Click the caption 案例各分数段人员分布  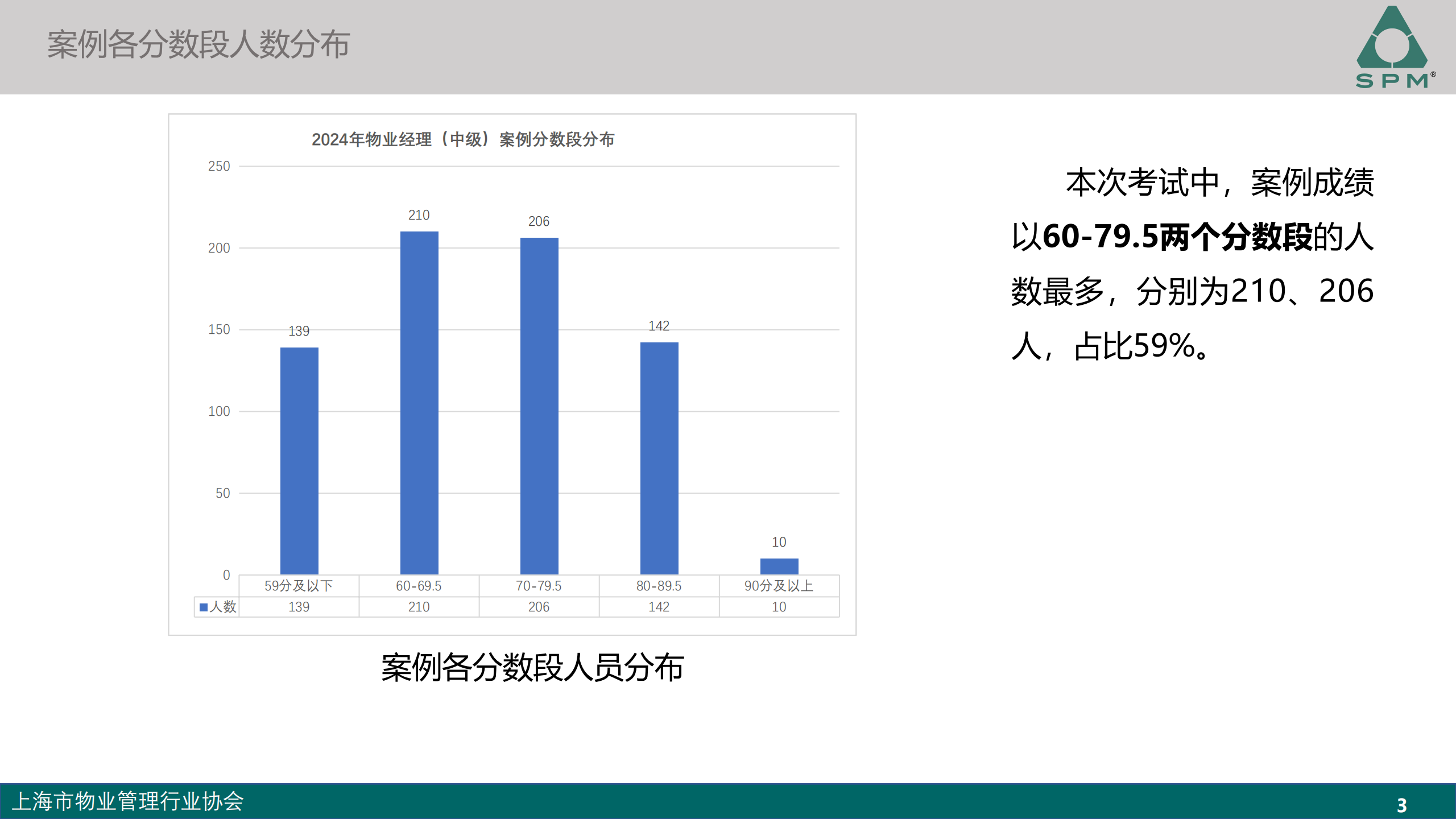[x=532, y=667]
